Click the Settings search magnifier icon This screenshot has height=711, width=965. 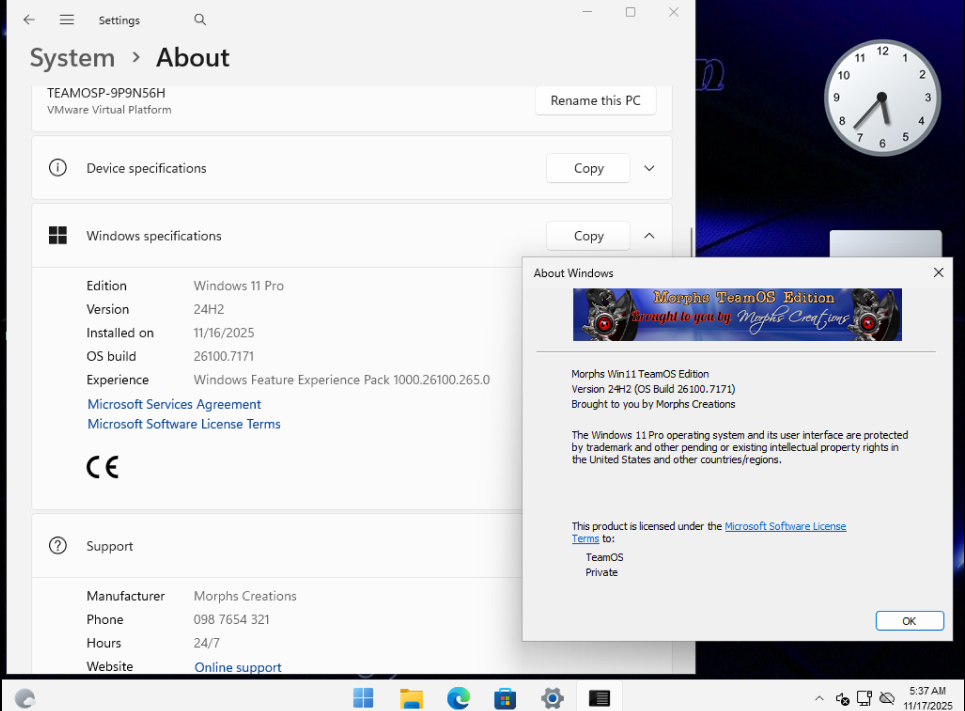tap(200, 20)
